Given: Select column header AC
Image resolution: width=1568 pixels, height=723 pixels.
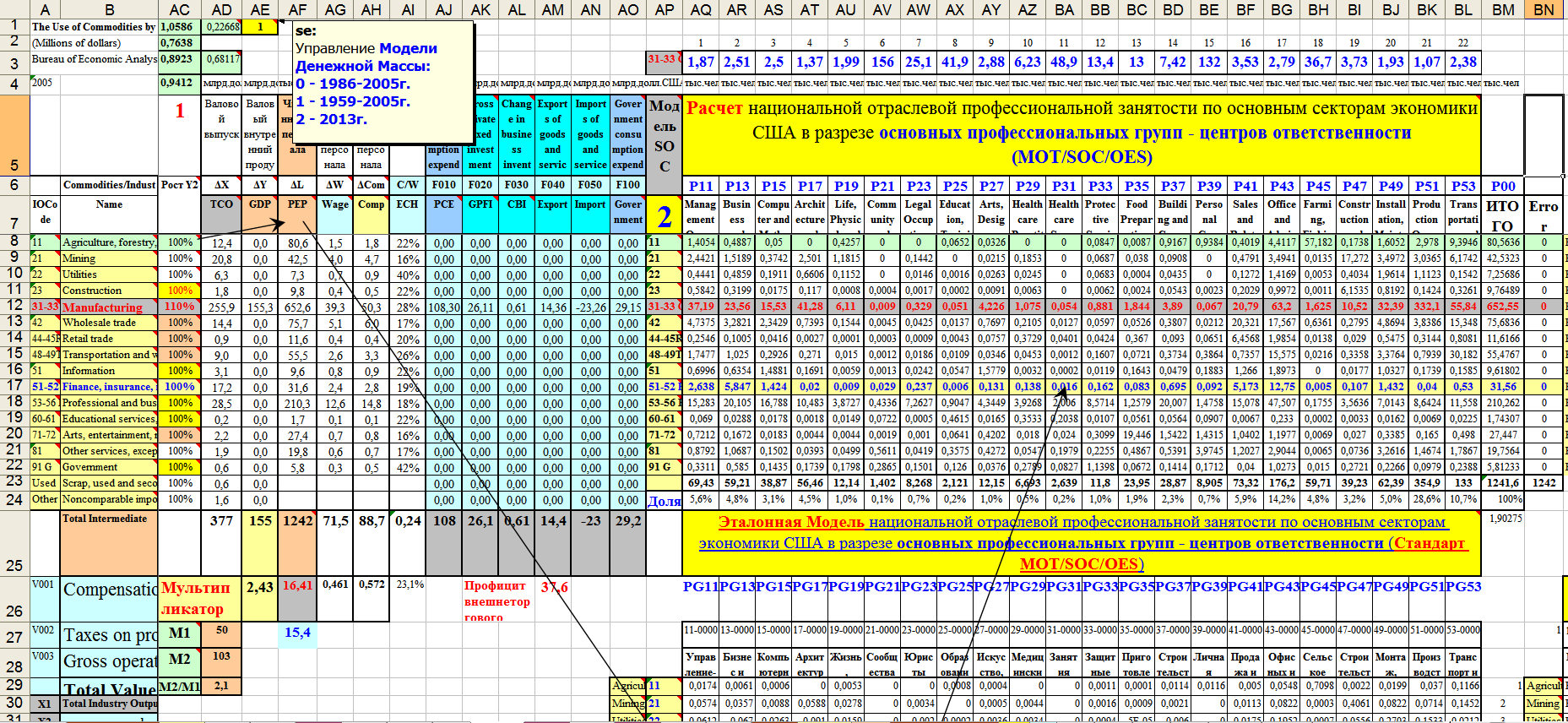Looking at the screenshot, I should (x=179, y=9).
